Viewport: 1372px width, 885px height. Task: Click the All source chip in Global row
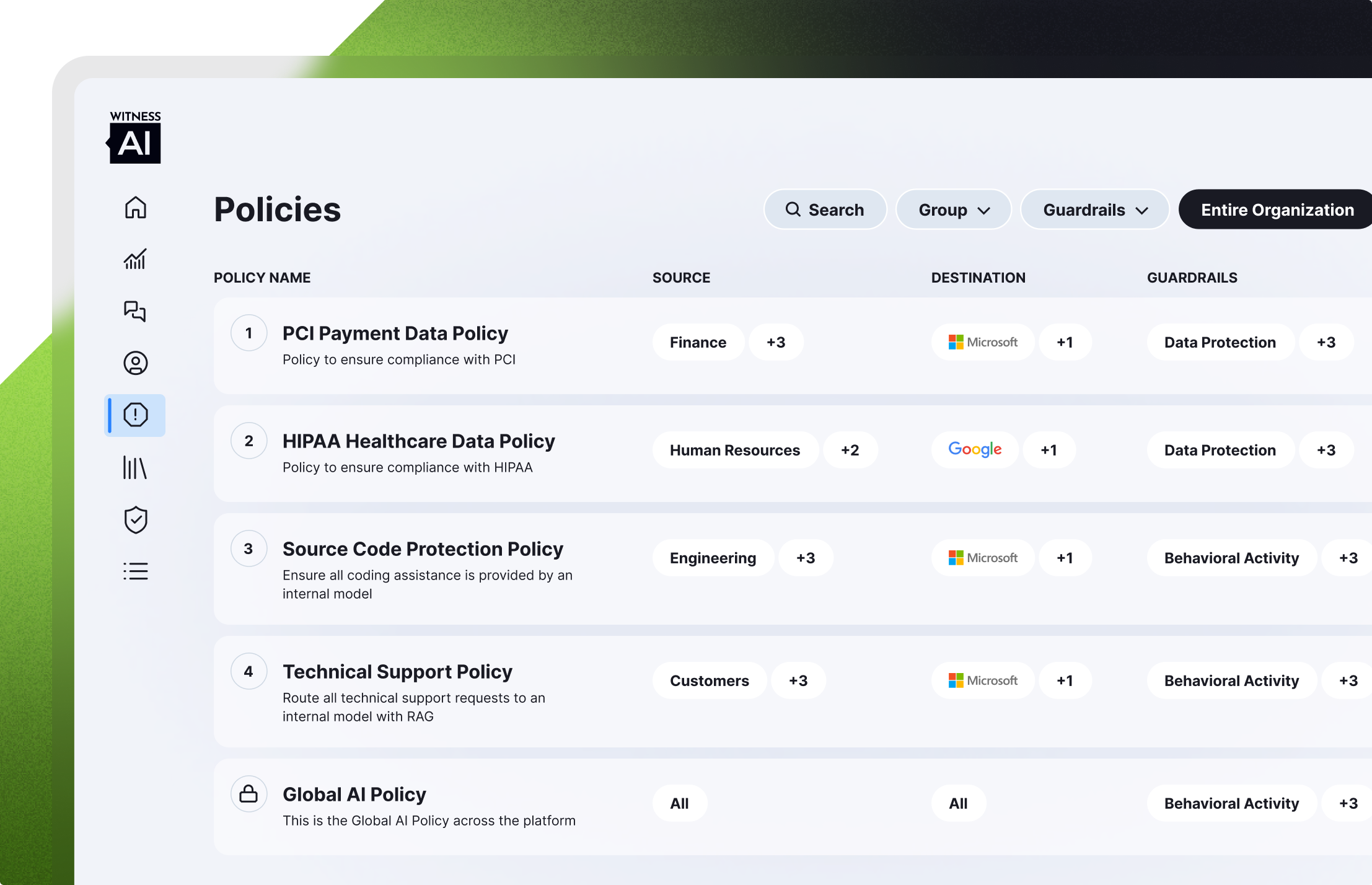click(x=679, y=803)
